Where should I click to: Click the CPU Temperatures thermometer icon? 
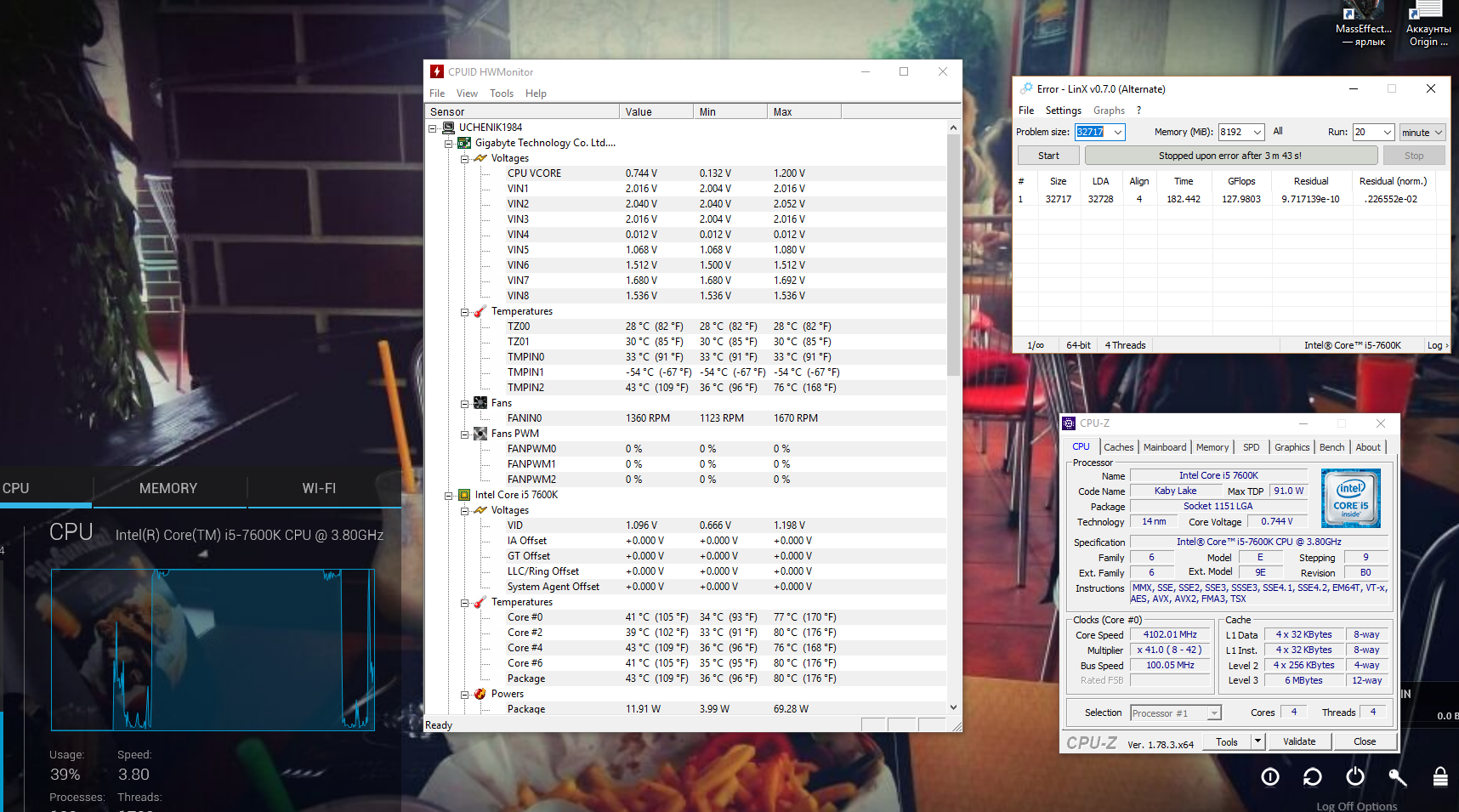(x=480, y=602)
